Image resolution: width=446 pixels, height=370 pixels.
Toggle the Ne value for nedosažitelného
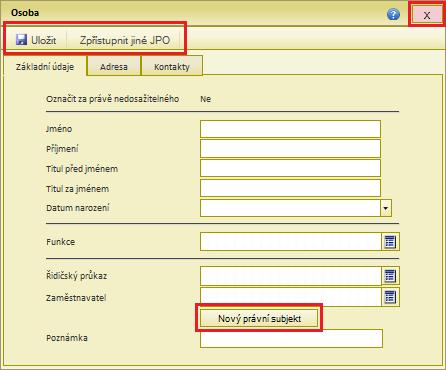pyautogui.click(x=205, y=99)
